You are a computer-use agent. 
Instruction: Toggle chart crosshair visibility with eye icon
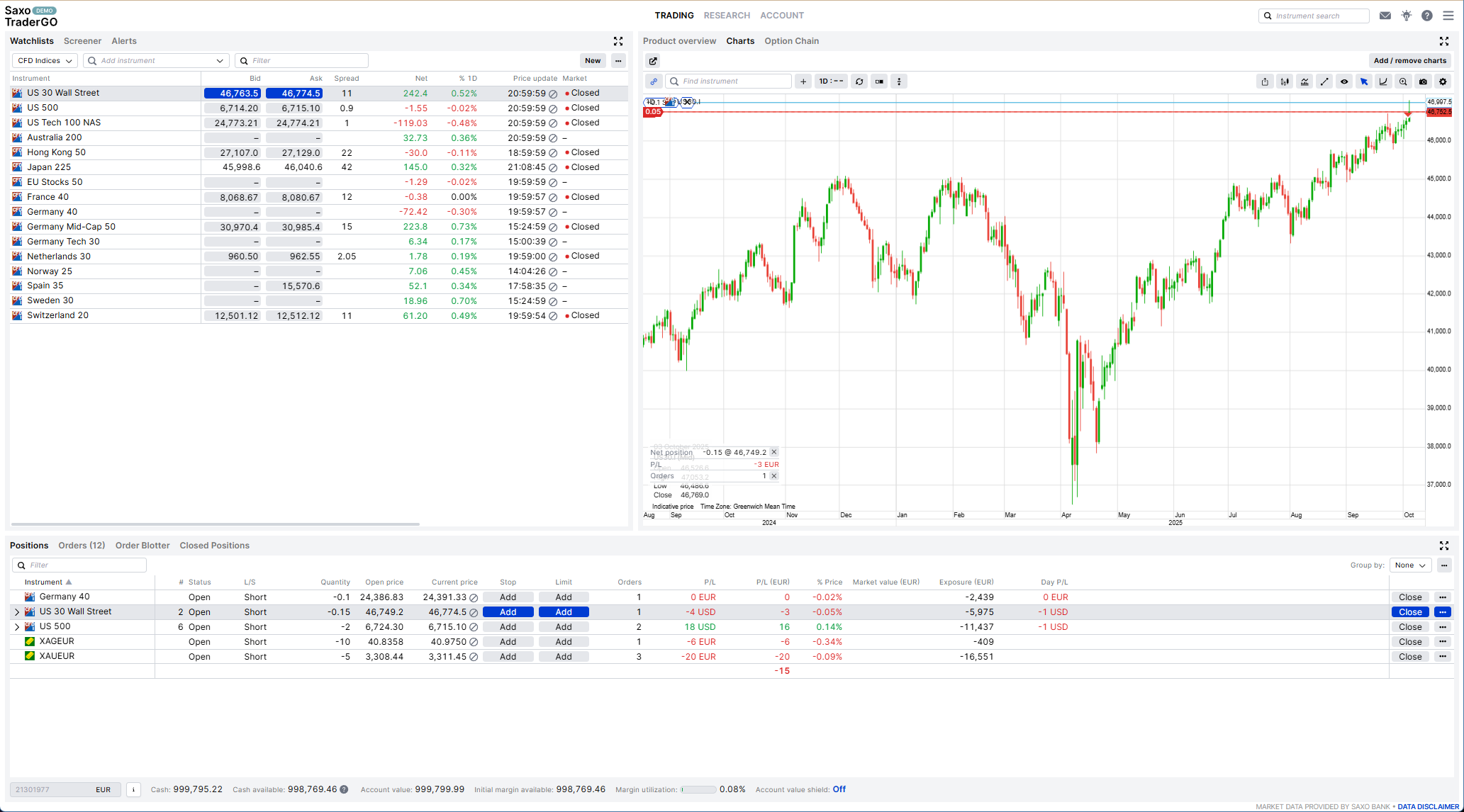(1344, 81)
